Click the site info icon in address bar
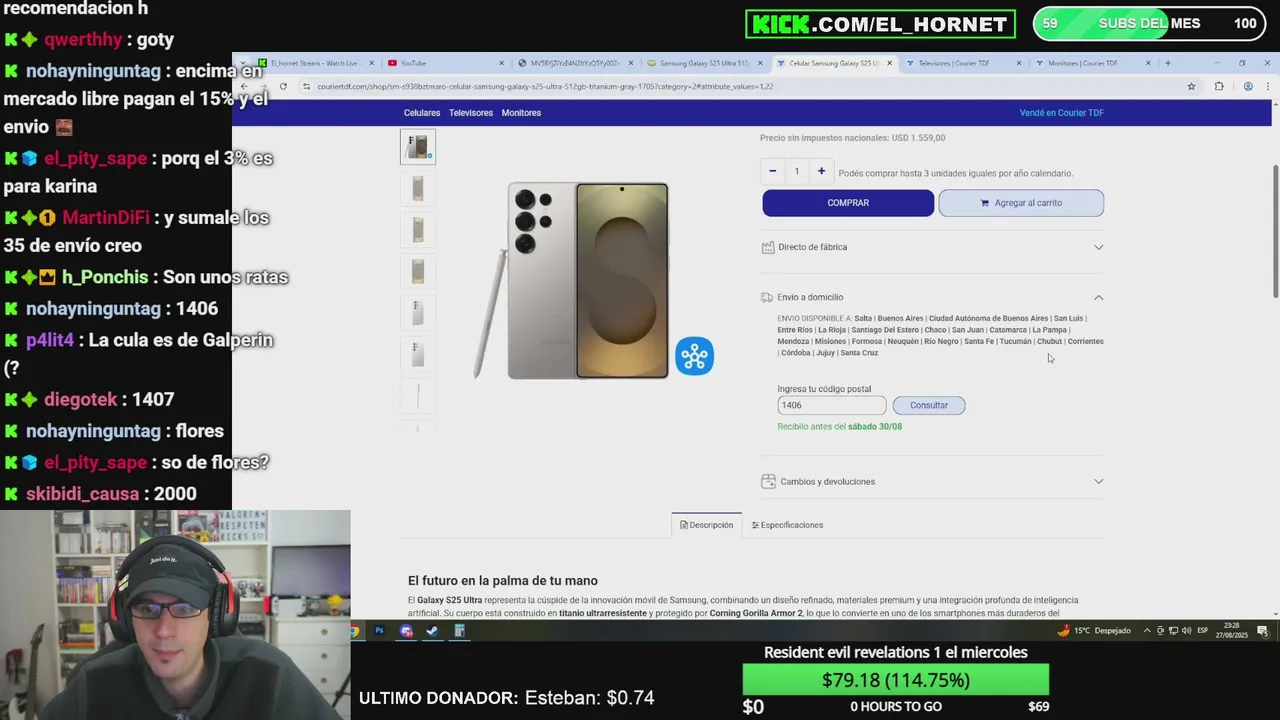Viewport: 1280px width, 720px height. (x=306, y=86)
